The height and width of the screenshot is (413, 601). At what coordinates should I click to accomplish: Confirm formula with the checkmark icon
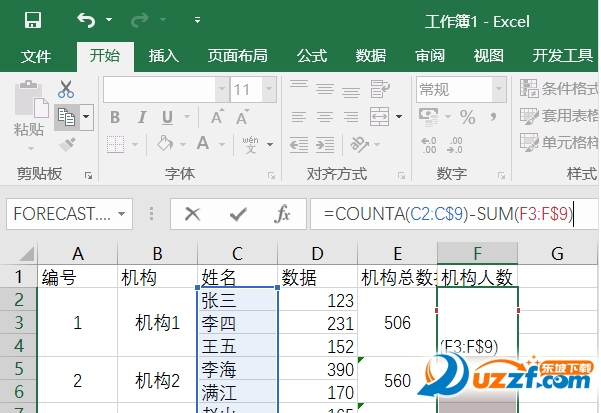point(238,213)
